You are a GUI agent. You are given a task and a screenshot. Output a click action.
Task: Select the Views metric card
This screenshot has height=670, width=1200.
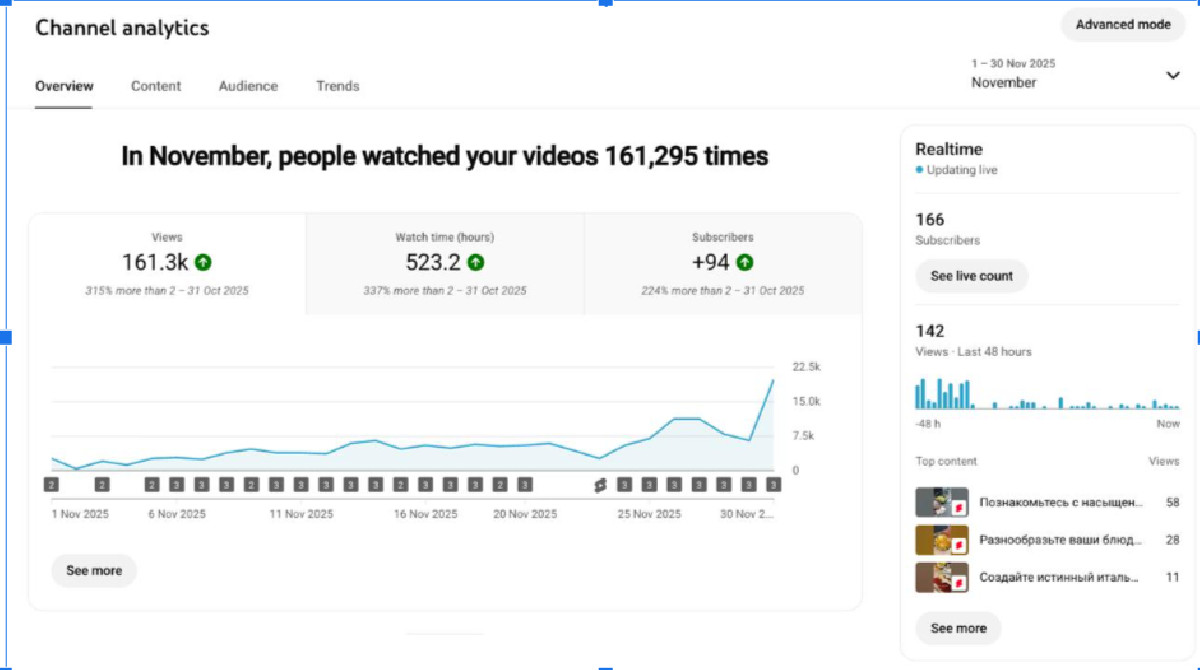[x=167, y=264]
